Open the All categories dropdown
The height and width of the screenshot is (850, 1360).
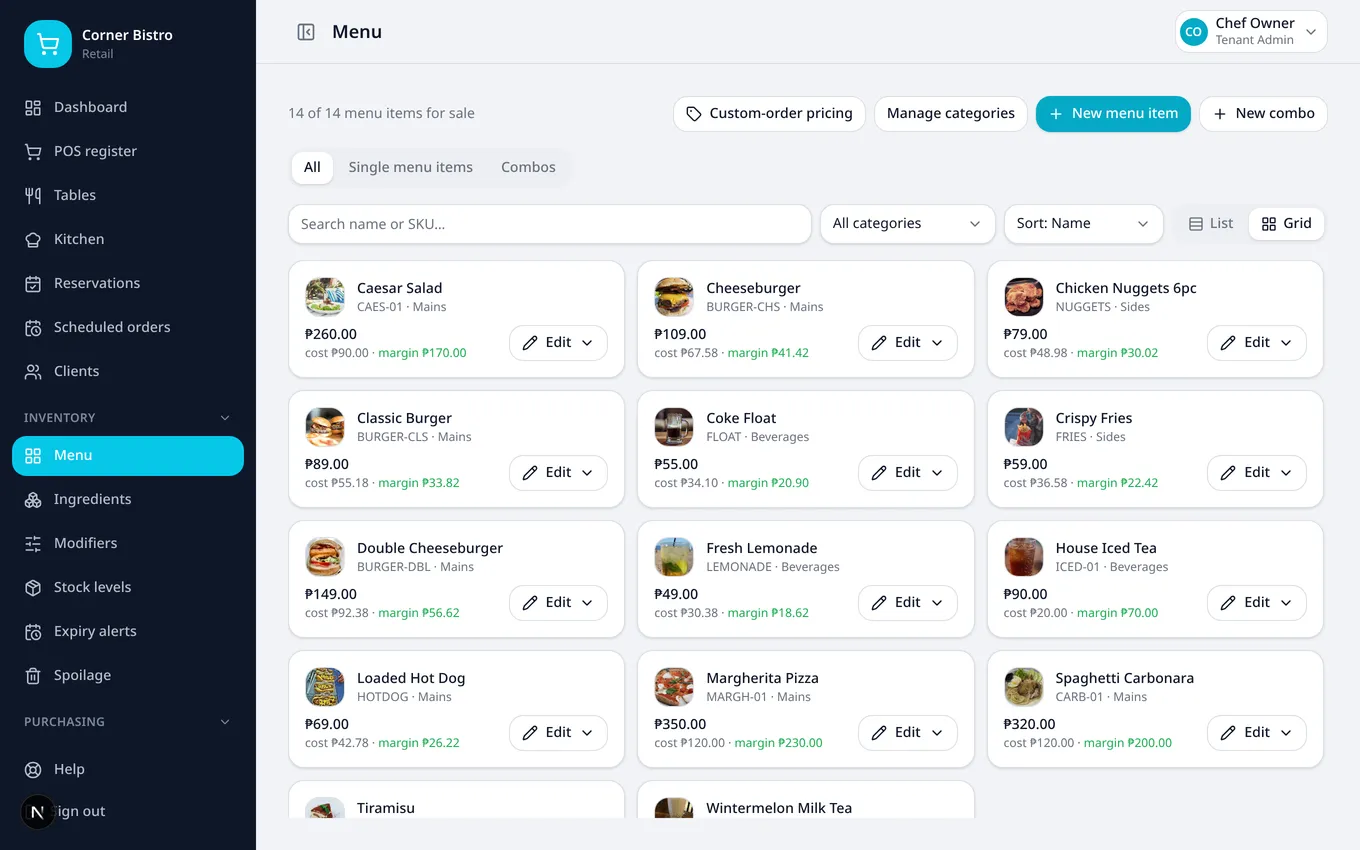(907, 224)
